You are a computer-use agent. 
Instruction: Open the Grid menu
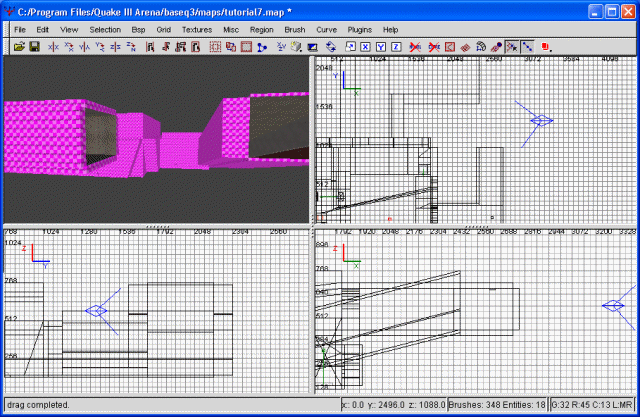[164, 30]
